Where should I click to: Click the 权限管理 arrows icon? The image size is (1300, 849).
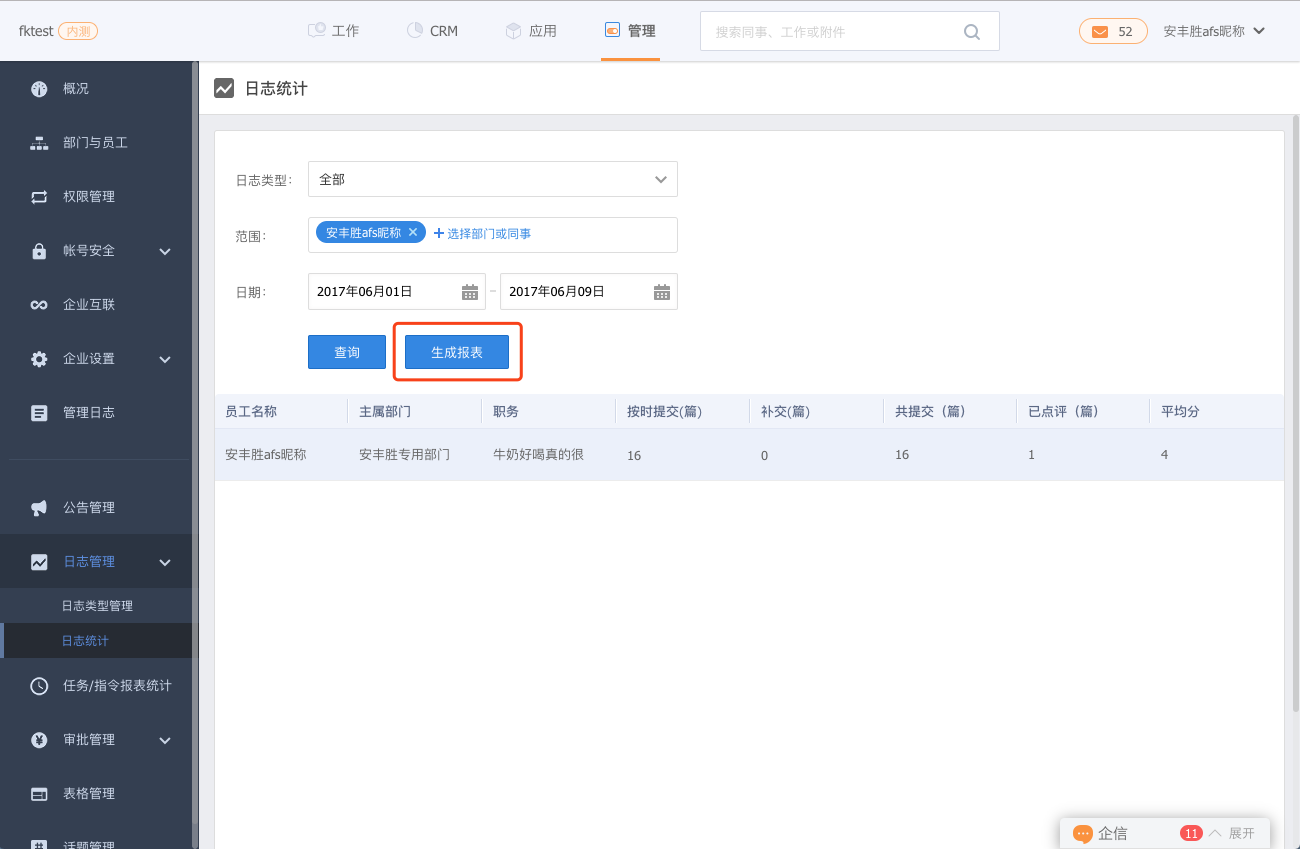[39, 197]
